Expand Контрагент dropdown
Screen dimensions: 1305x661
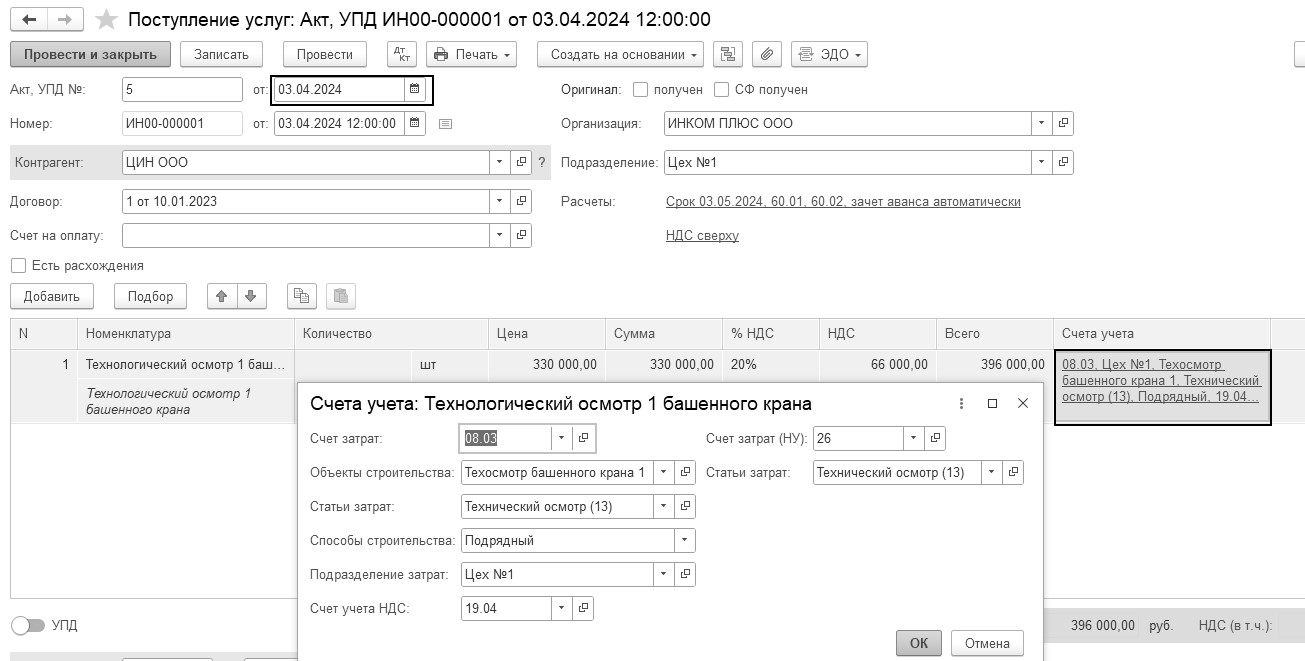coord(500,161)
